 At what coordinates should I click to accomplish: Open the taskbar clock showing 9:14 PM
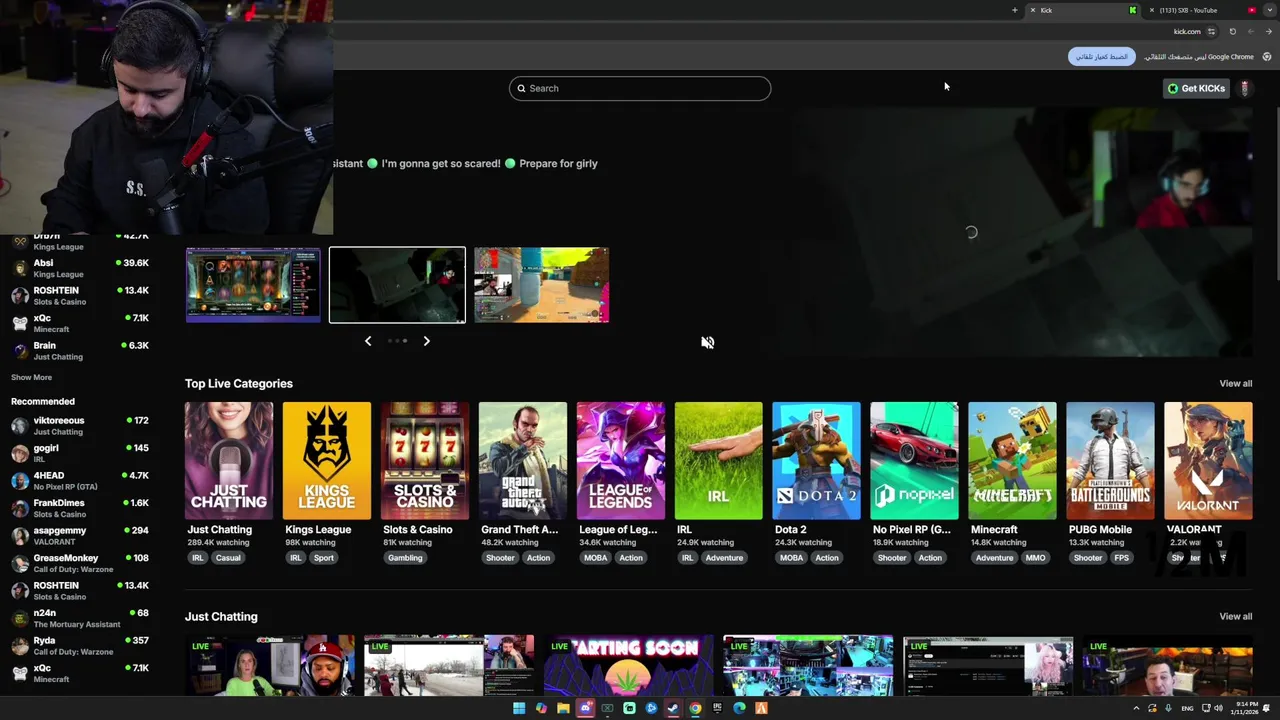pos(1246,708)
